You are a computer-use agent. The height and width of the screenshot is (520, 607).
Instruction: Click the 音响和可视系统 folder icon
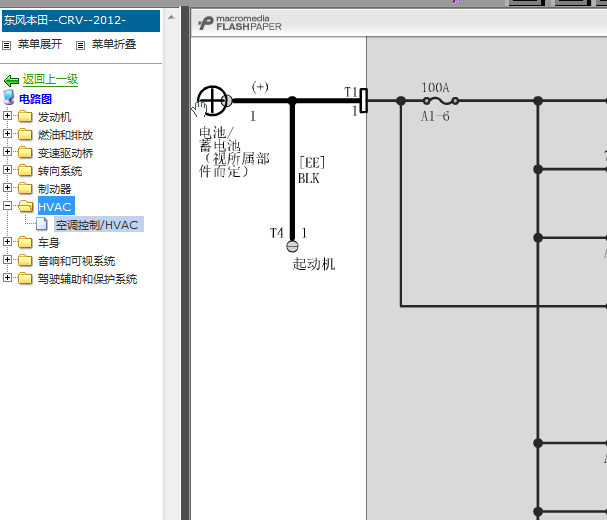[25, 260]
